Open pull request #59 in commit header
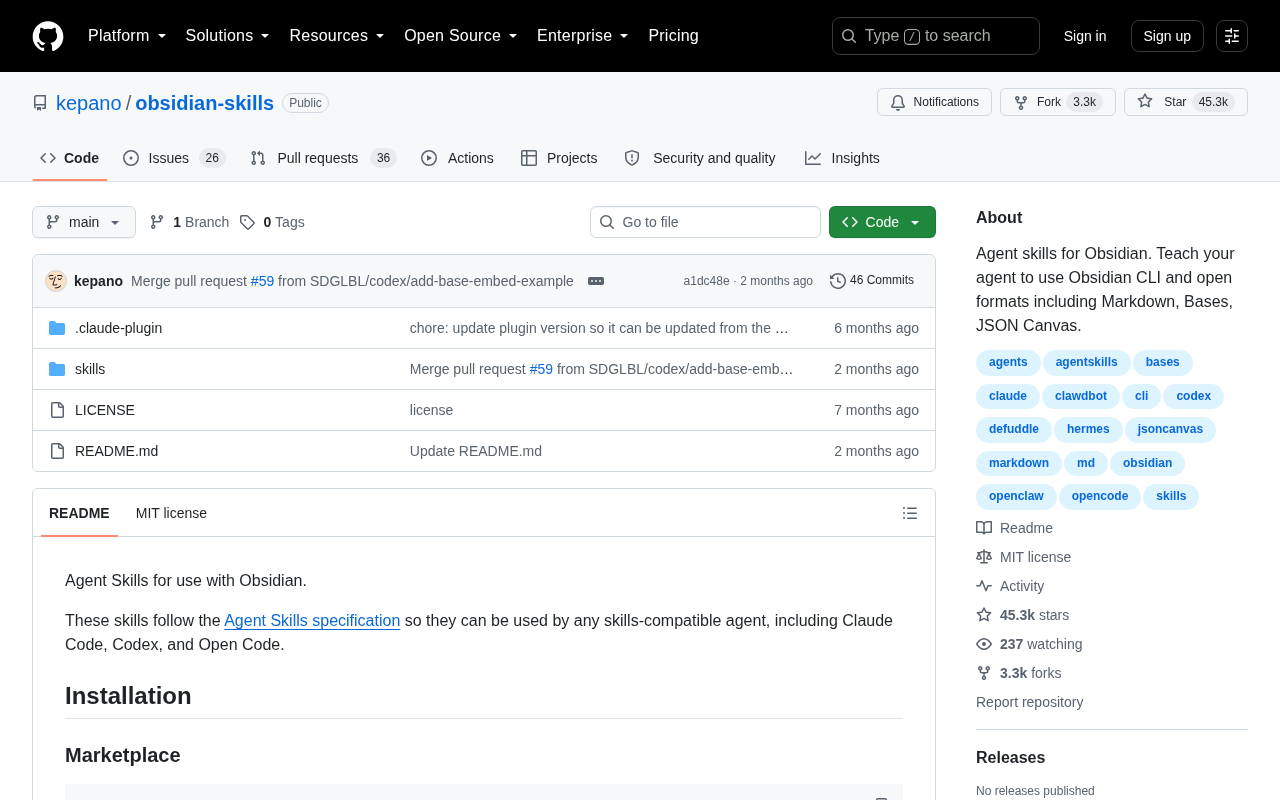This screenshot has height=800, width=1280. tap(262, 281)
